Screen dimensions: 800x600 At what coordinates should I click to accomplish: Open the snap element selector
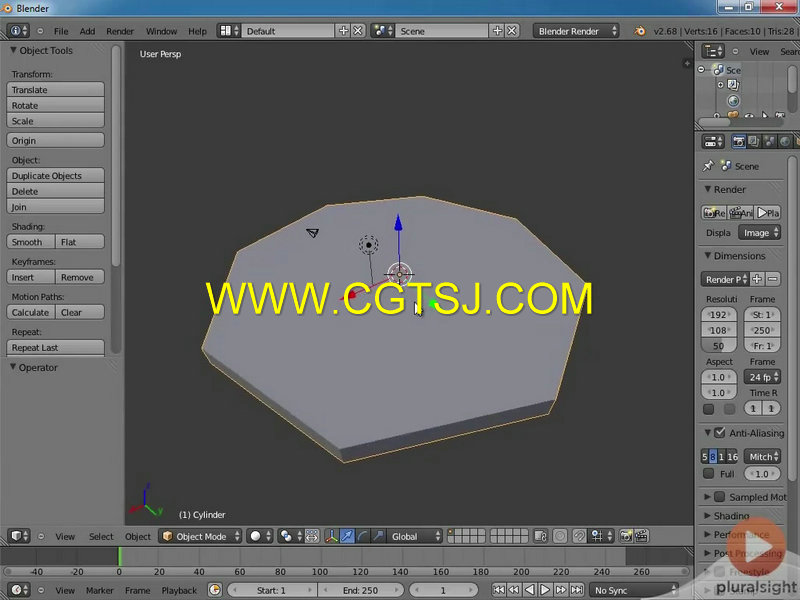[x=601, y=536]
